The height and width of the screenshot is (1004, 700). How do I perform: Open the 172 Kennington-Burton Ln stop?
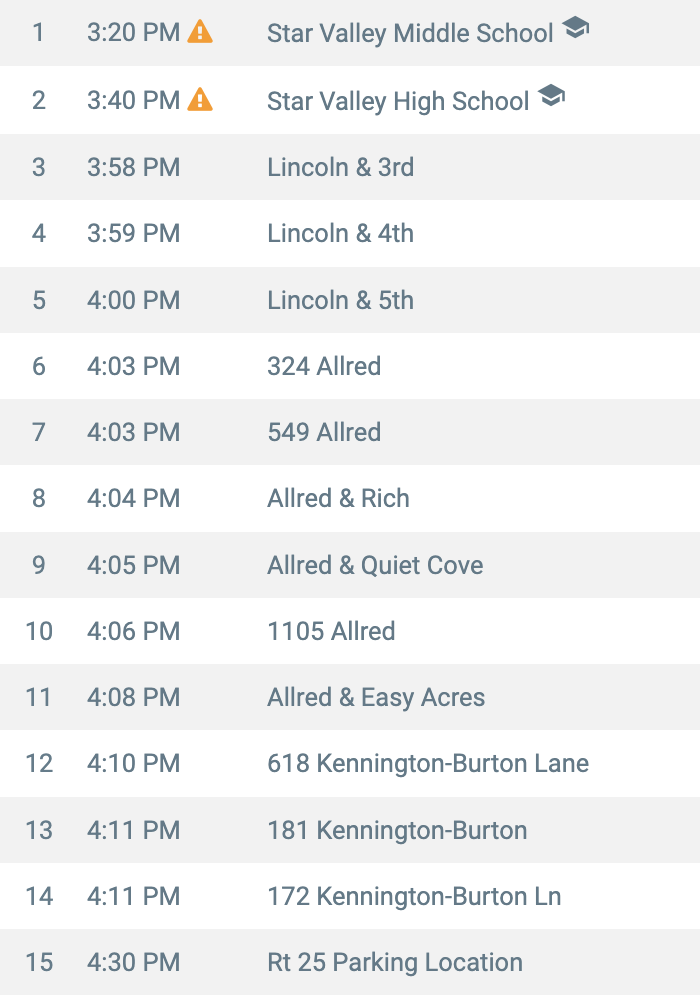tap(414, 896)
